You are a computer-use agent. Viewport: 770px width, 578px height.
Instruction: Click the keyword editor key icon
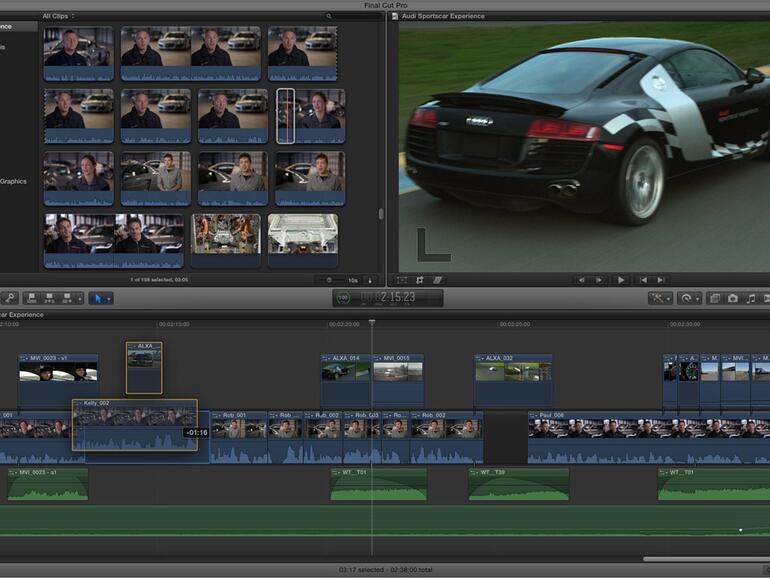tap(8, 298)
